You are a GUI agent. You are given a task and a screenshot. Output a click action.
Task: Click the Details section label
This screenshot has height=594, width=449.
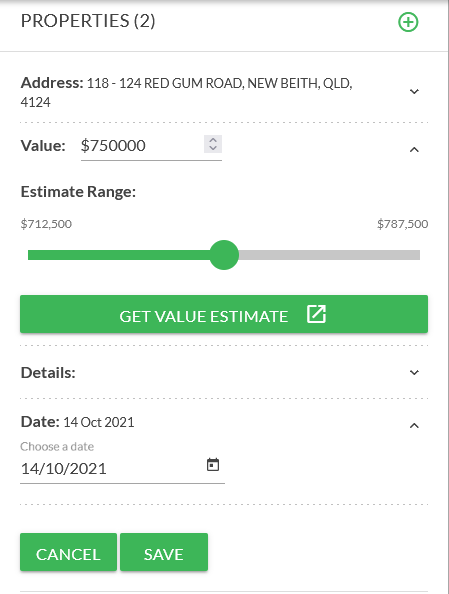coord(48,373)
